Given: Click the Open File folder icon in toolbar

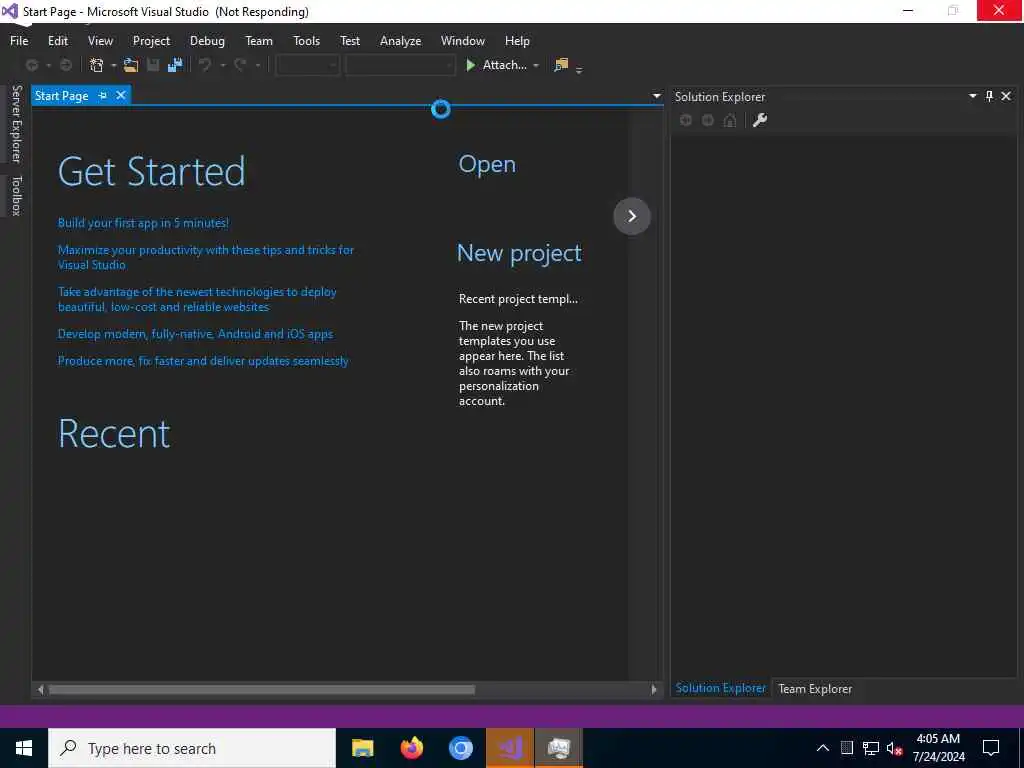Looking at the screenshot, I should tap(131, 65).
